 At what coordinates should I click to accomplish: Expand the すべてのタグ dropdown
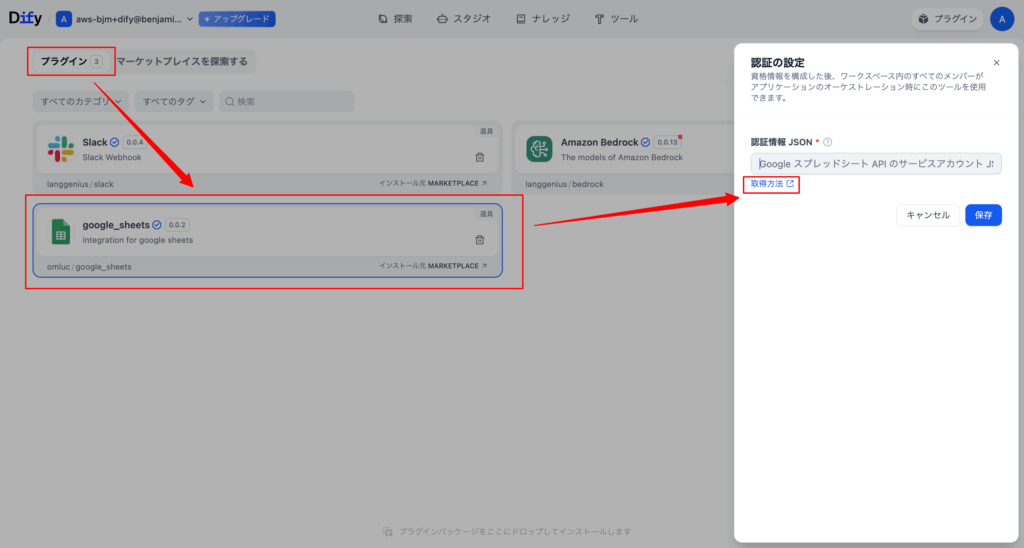[174, 101]
